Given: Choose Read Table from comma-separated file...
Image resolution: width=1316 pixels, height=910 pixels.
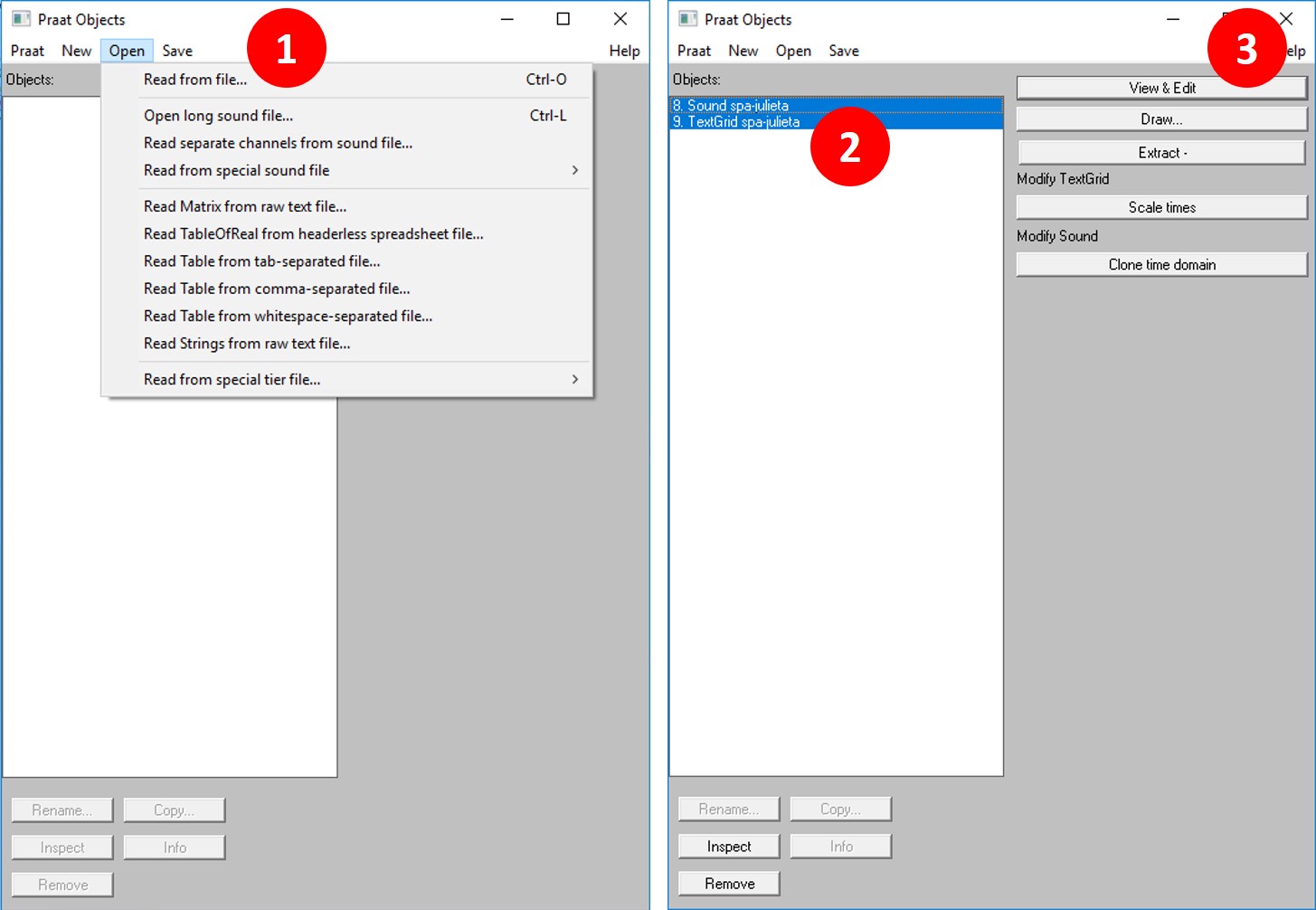Looking at the screenshot, I should point(346,289).
